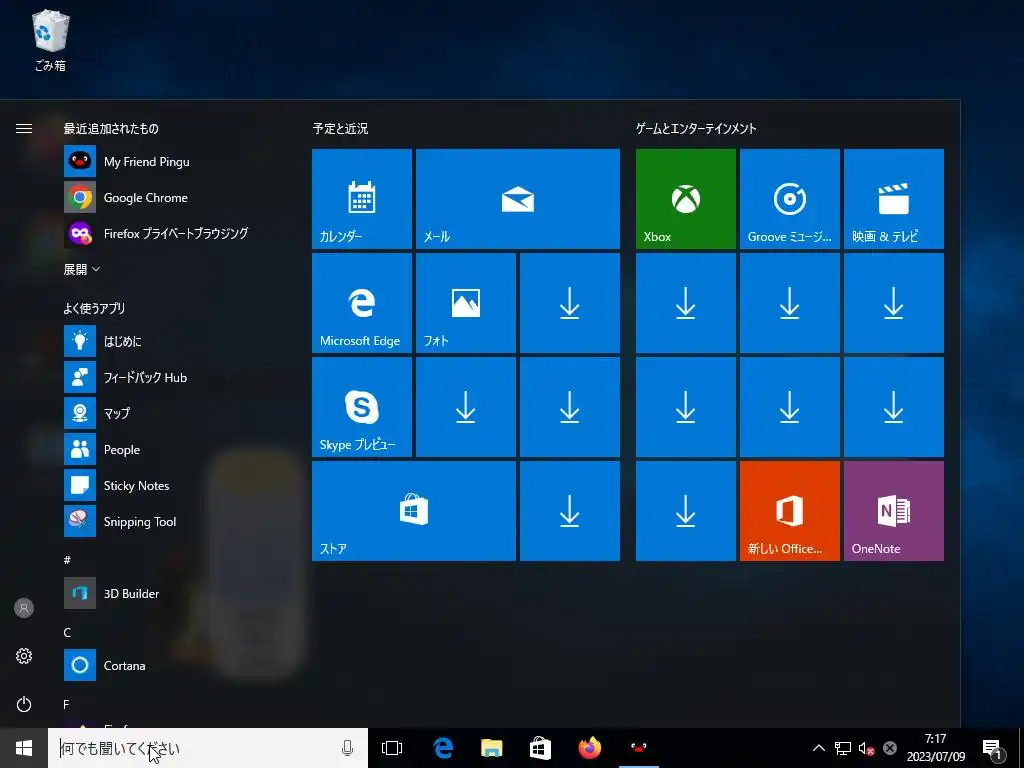This screenshot has width=1024, height=768.
Task: Open the はじめに app
Action: (174, 341)
